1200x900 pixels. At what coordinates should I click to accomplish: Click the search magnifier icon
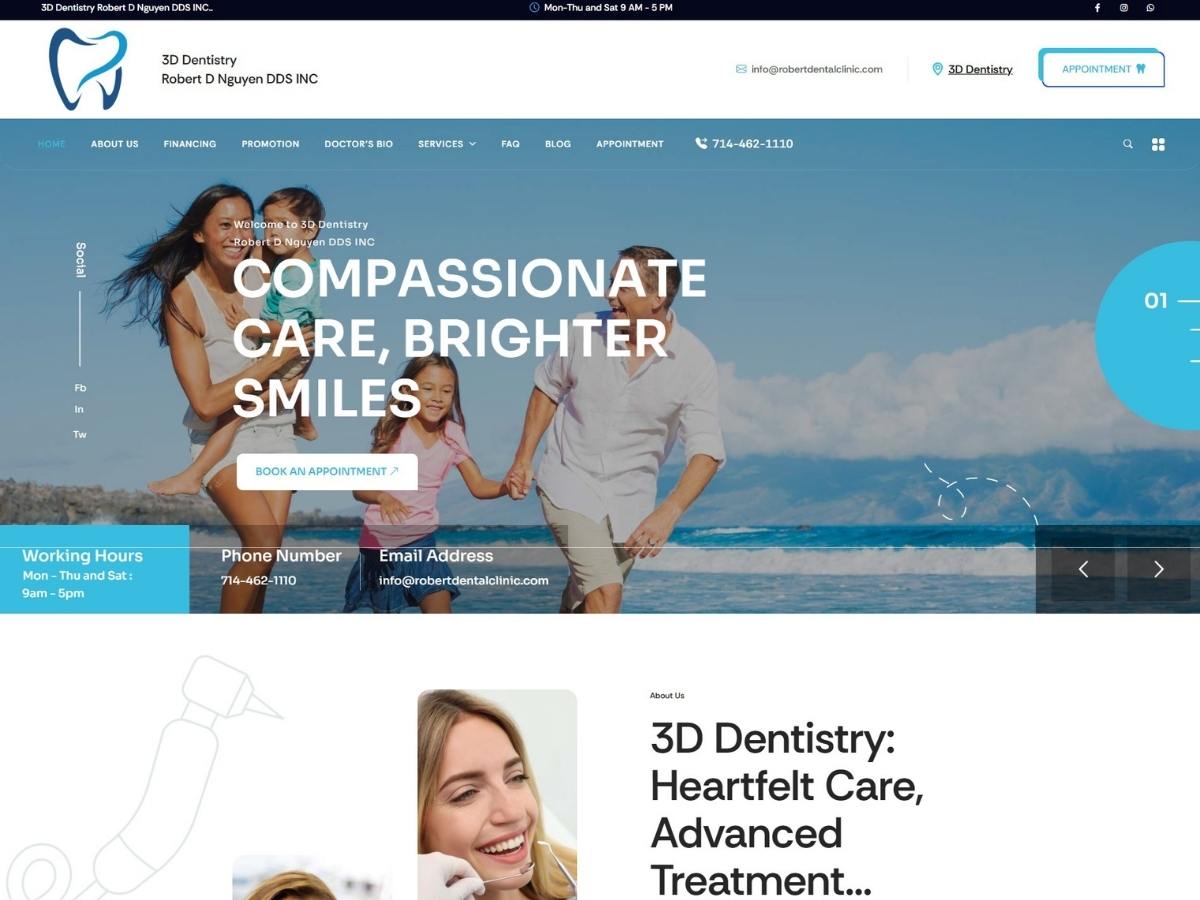1128,144
